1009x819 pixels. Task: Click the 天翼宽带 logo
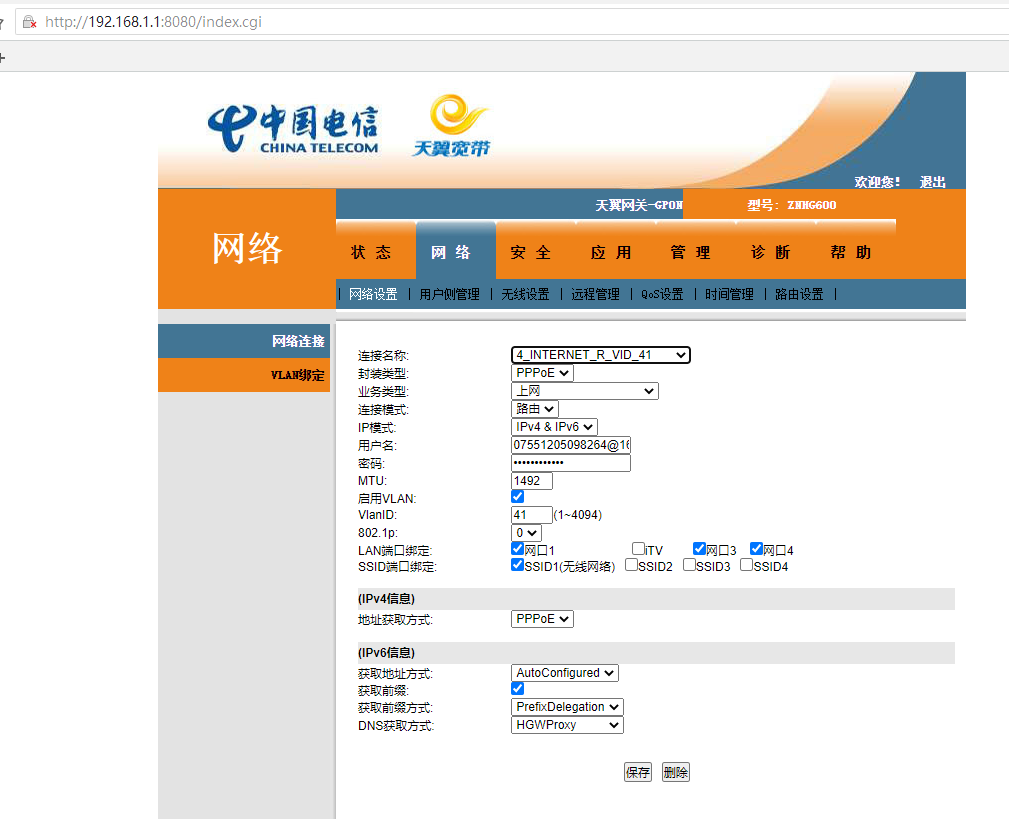pyautogui.click(x=451, y=127)
